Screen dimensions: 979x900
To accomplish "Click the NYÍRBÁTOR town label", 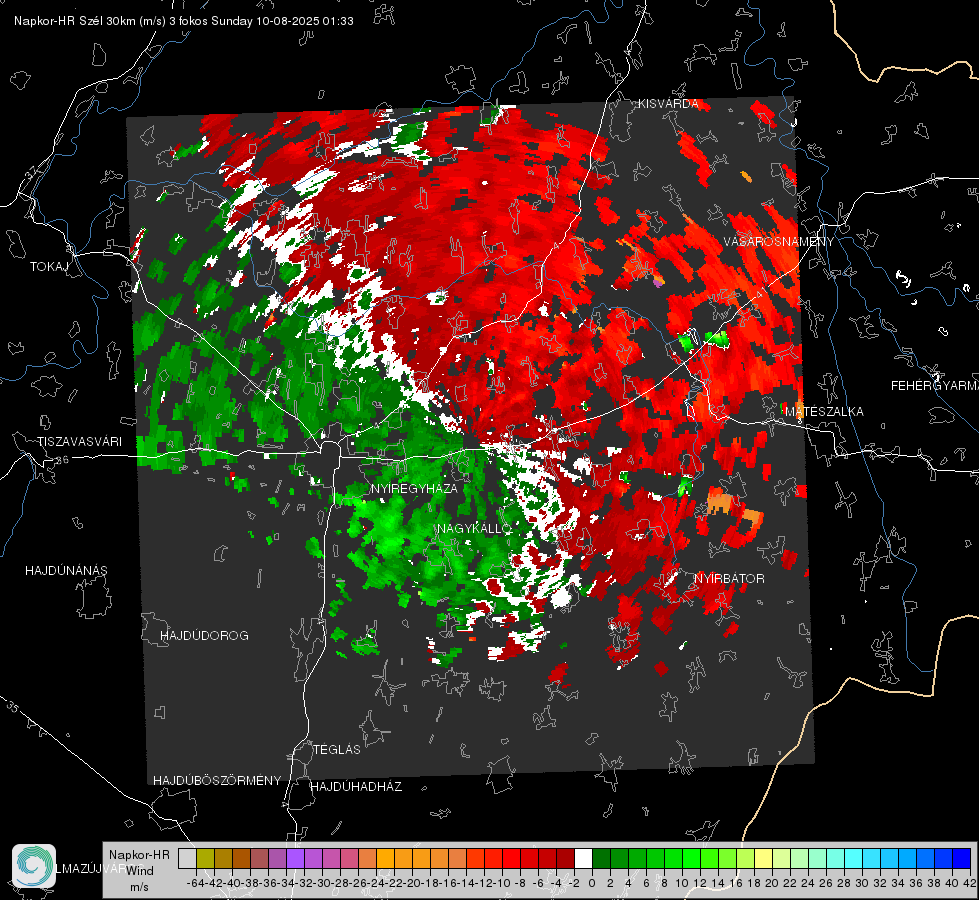I will (729, 578).
